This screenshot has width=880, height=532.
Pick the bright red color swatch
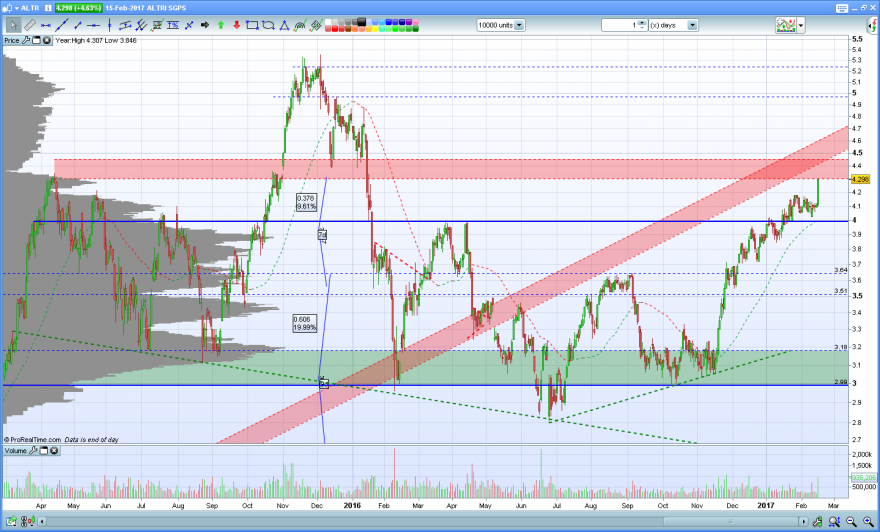click(x=334, y=28)
